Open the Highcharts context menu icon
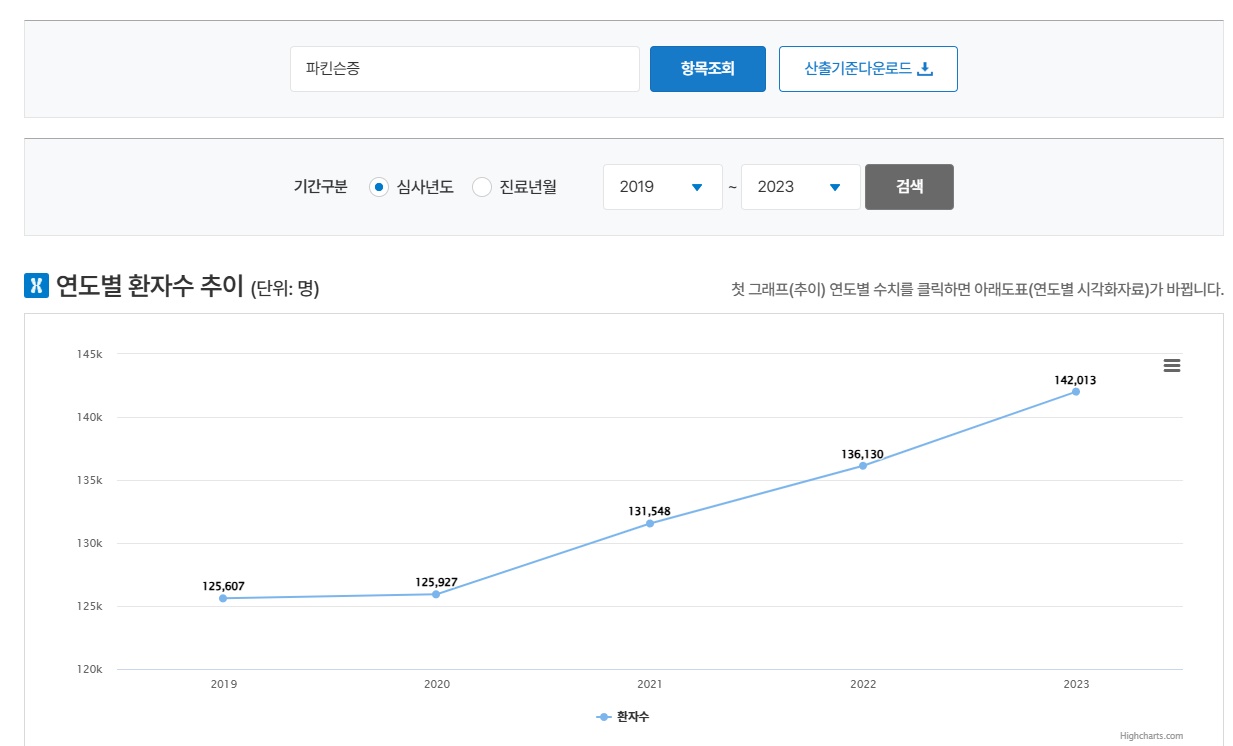Image resolution: width=1233 pixels, height=746 pixels. point(1171,365)
